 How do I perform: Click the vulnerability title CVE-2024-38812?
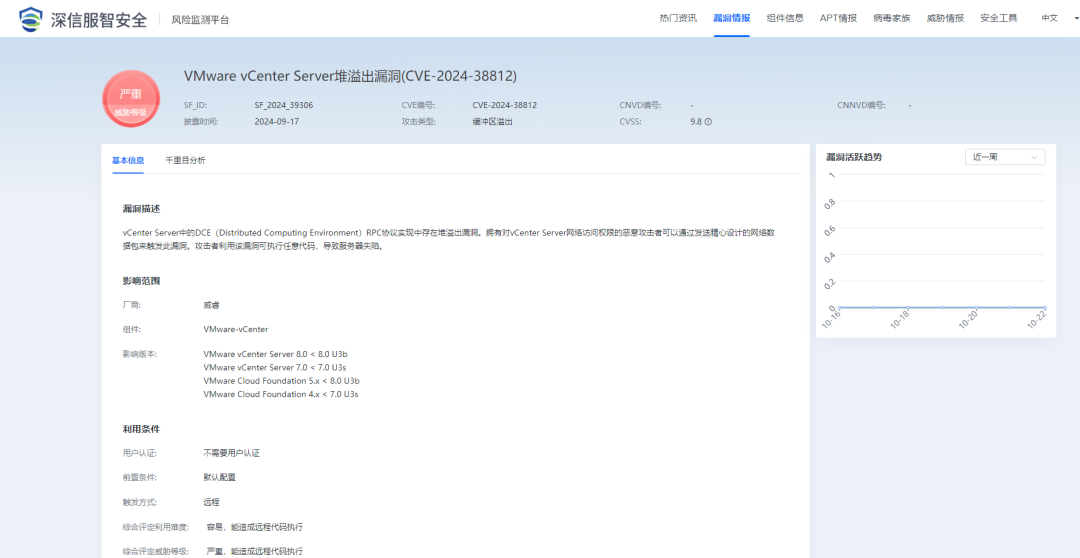click(350, 76)
